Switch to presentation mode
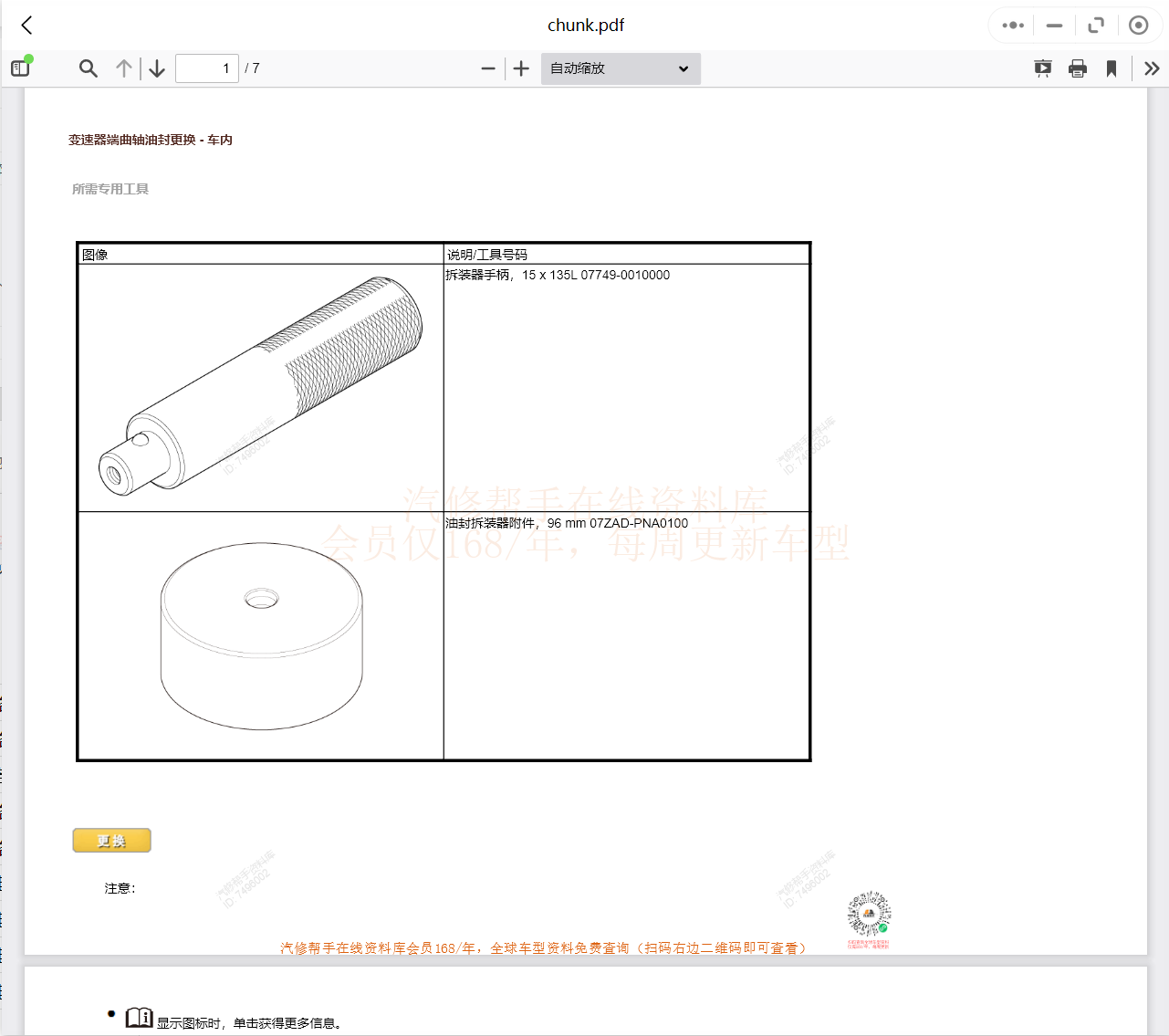Viewport: 1169px width, 1036px height. (x=1042, y=68)
